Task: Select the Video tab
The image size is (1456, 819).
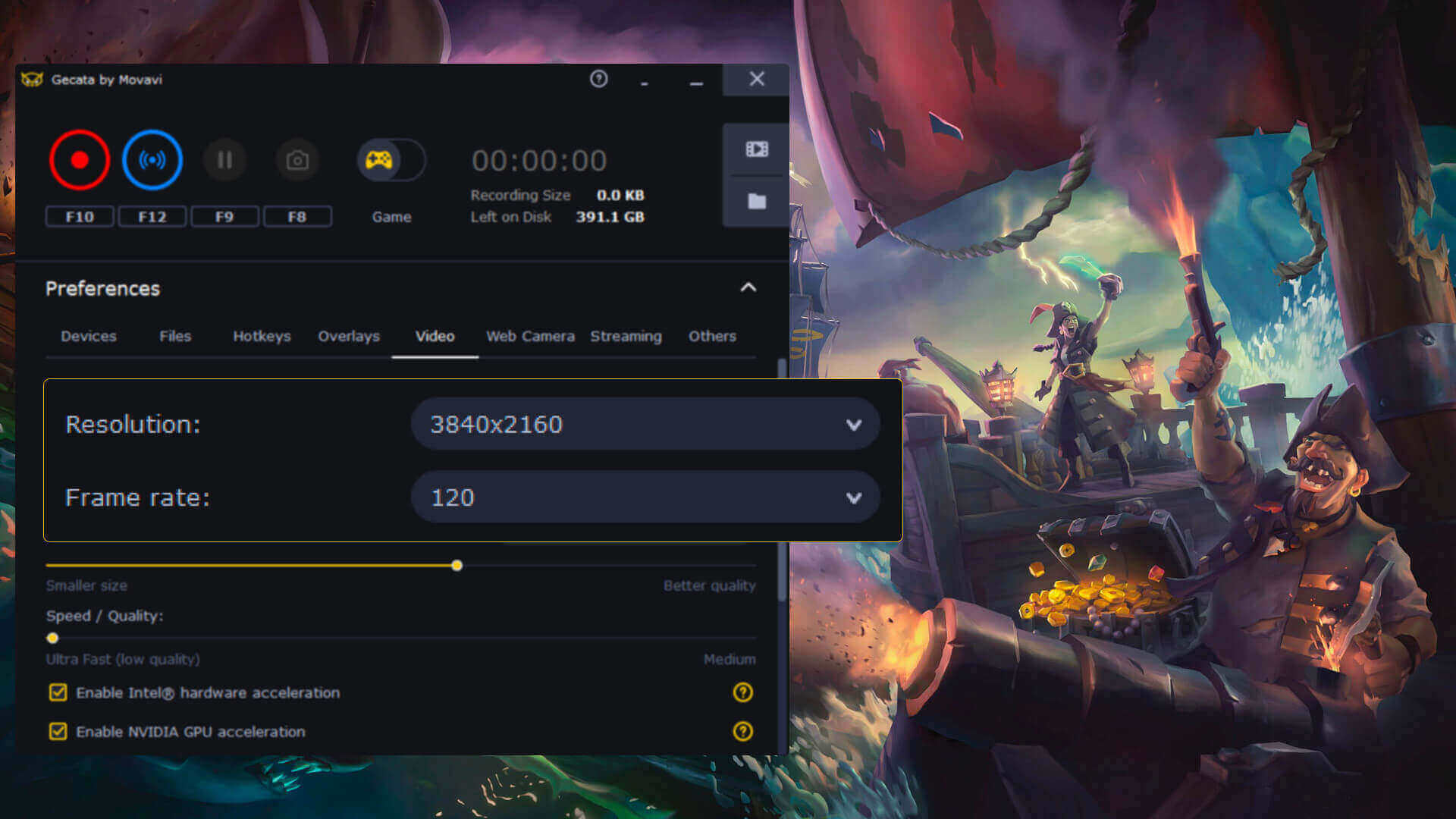Action: click(435, 336)
